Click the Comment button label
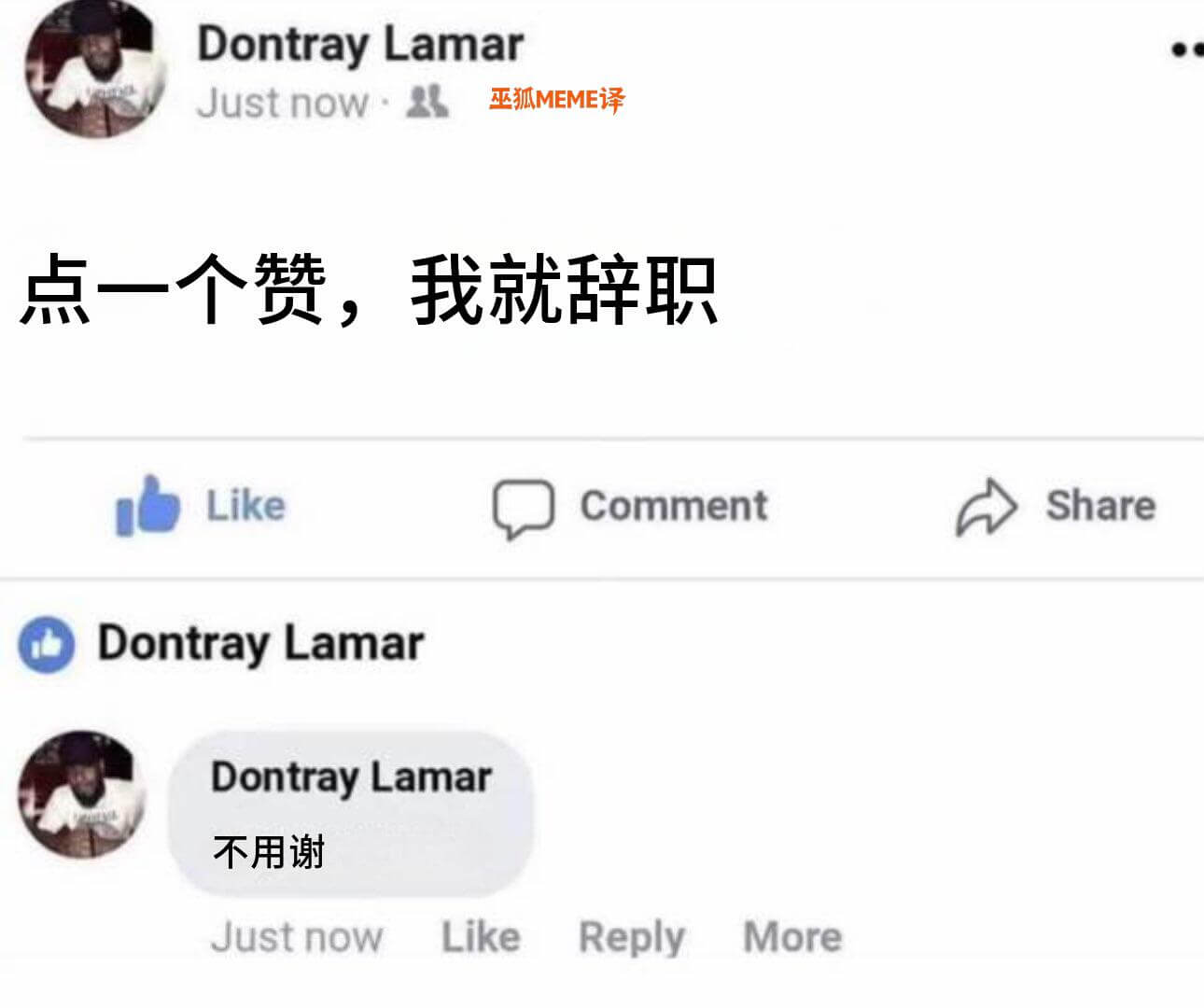1204x1008 pixels. click(673, 506)
